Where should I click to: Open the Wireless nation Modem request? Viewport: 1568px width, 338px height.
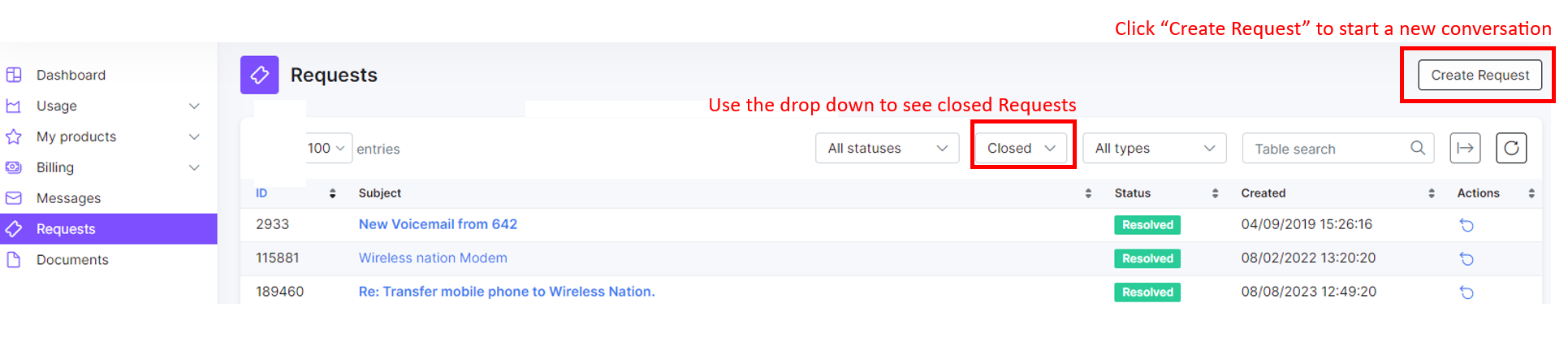pyautogui.click(x=433, y=258)
